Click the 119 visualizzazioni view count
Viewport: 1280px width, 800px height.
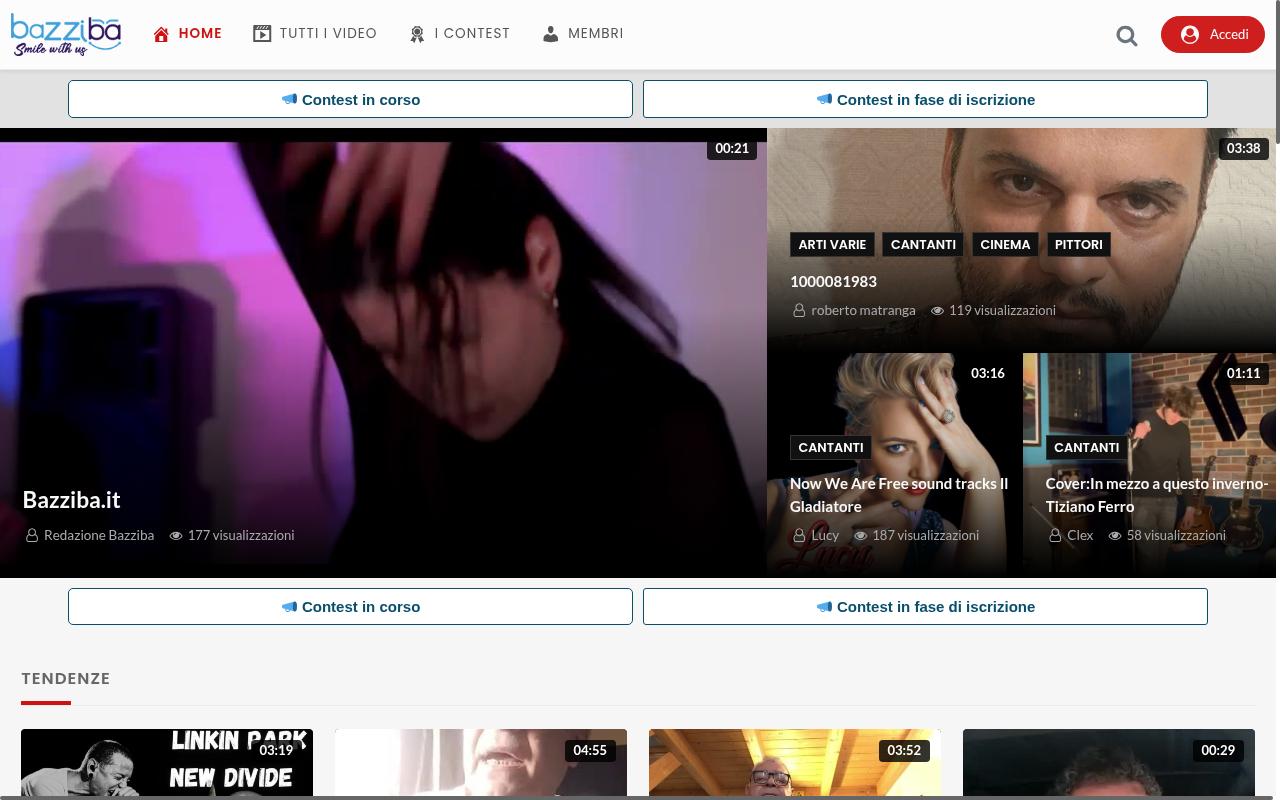click(x=1002, y=311)
